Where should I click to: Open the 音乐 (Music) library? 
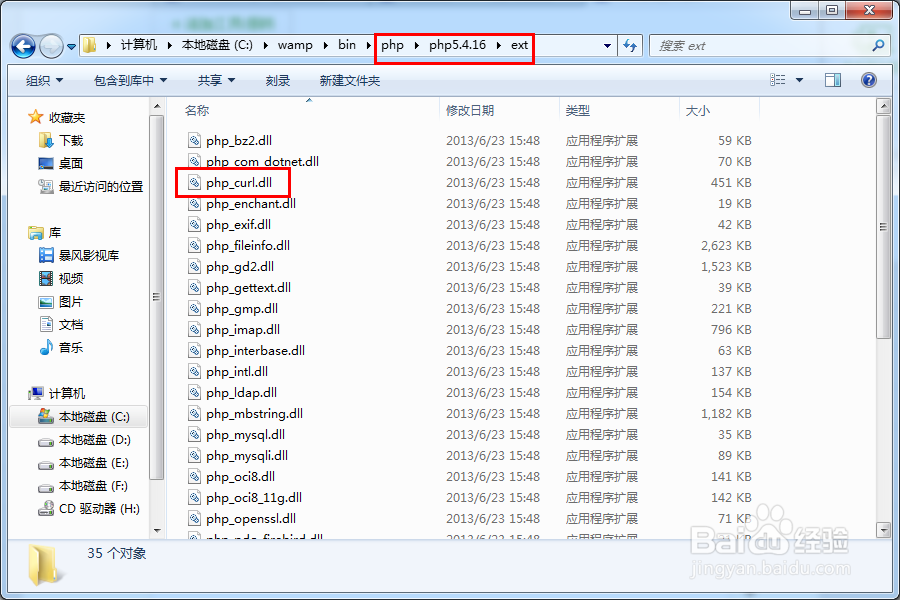click(63, 349)
